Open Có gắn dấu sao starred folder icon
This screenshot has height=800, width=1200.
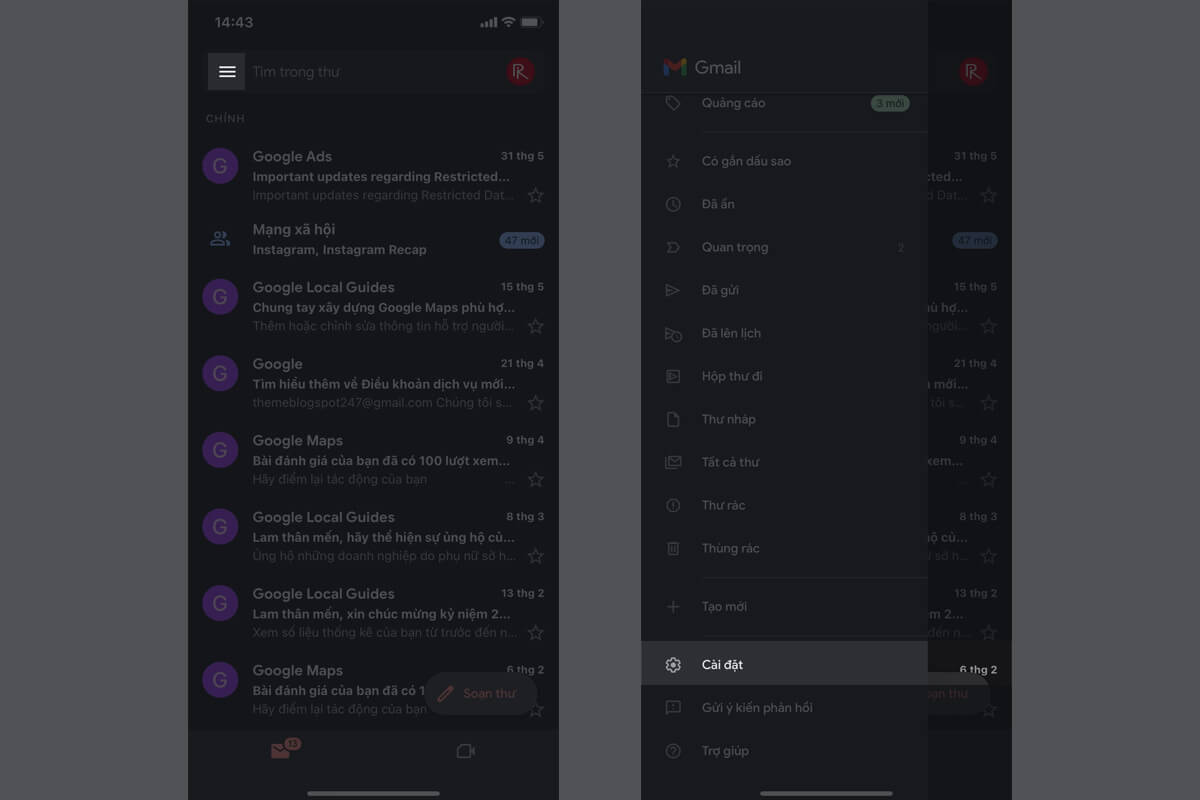(x=673, y=161)
